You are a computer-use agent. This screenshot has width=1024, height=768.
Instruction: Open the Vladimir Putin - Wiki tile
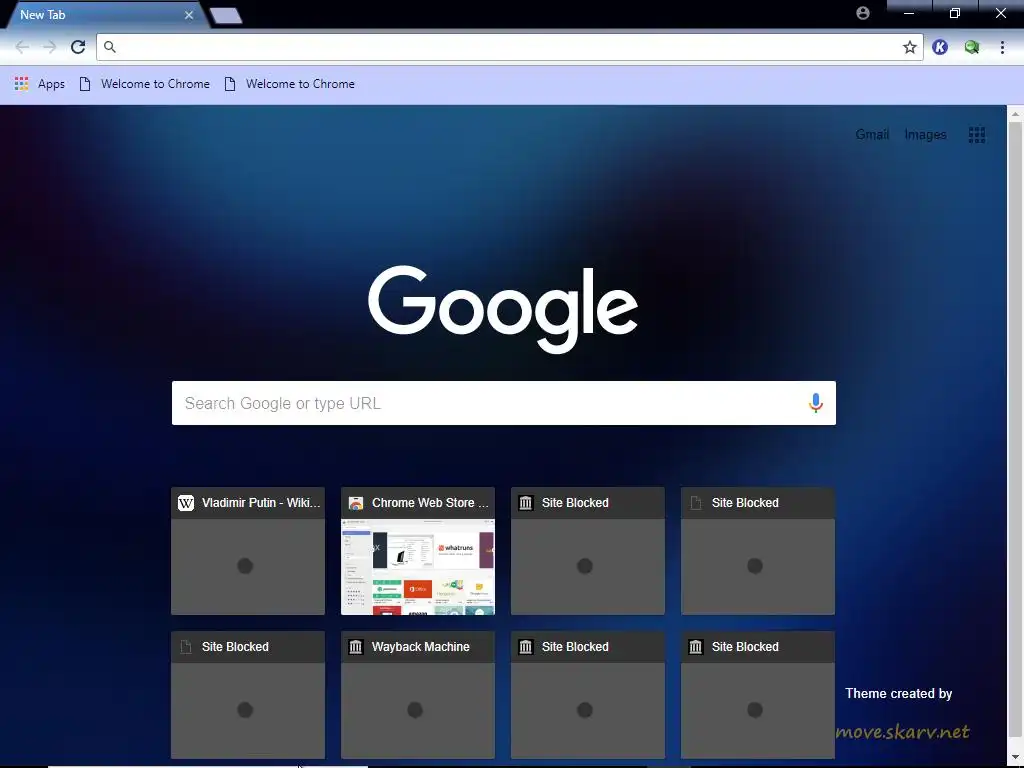tap(248, 551)
